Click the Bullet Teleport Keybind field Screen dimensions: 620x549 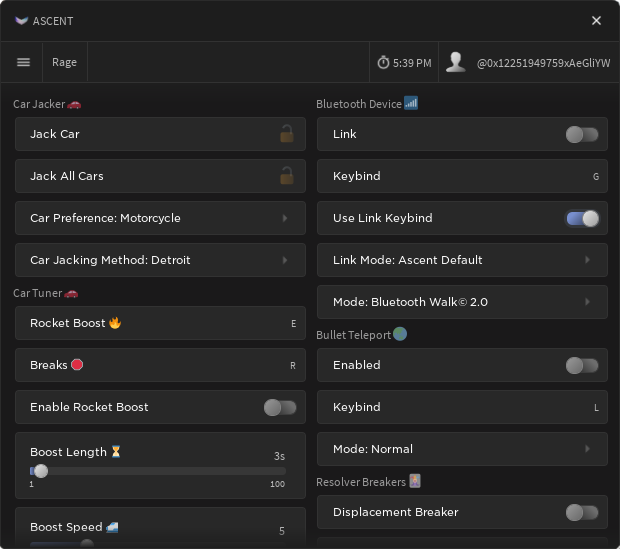point(462,407)
